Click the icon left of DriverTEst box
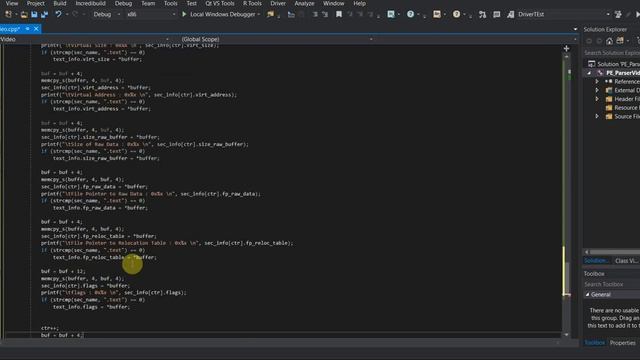 pyautogui.click(x=511, y=14)
